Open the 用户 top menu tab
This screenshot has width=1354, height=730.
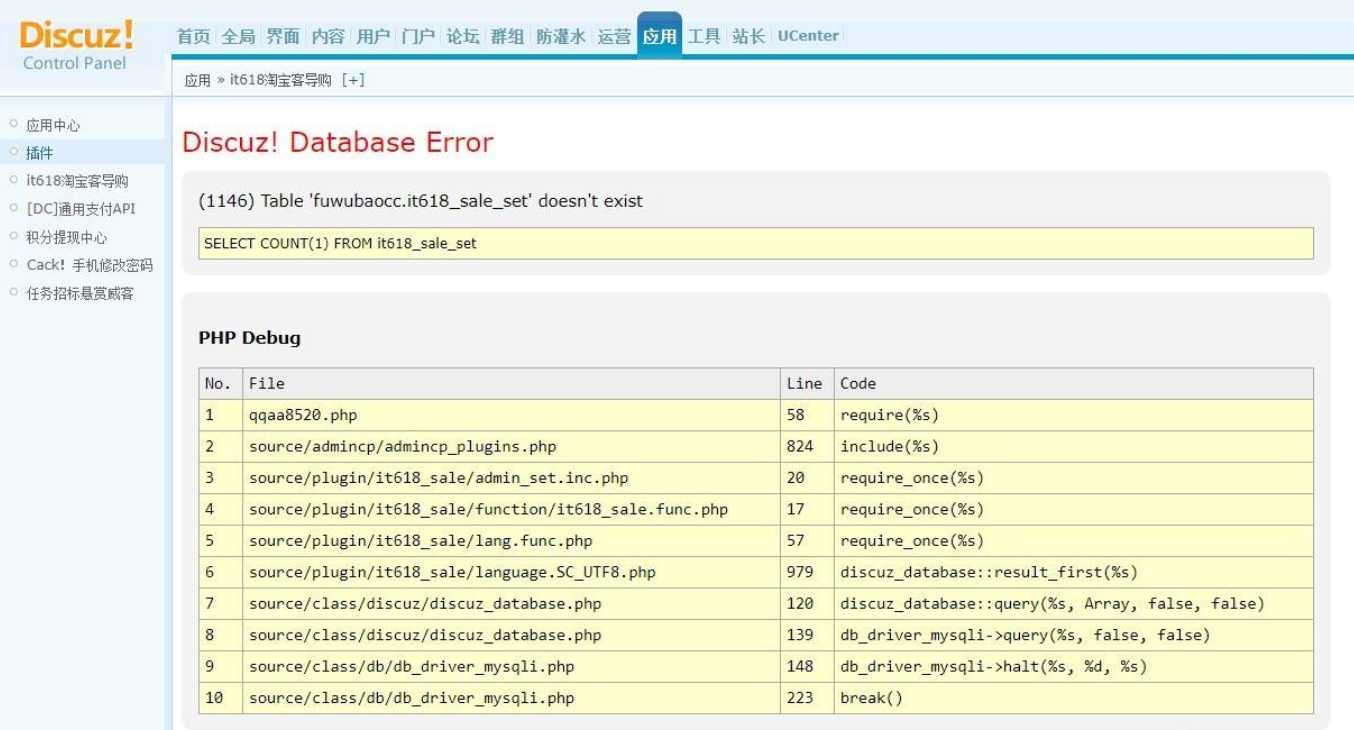point(373,36)
